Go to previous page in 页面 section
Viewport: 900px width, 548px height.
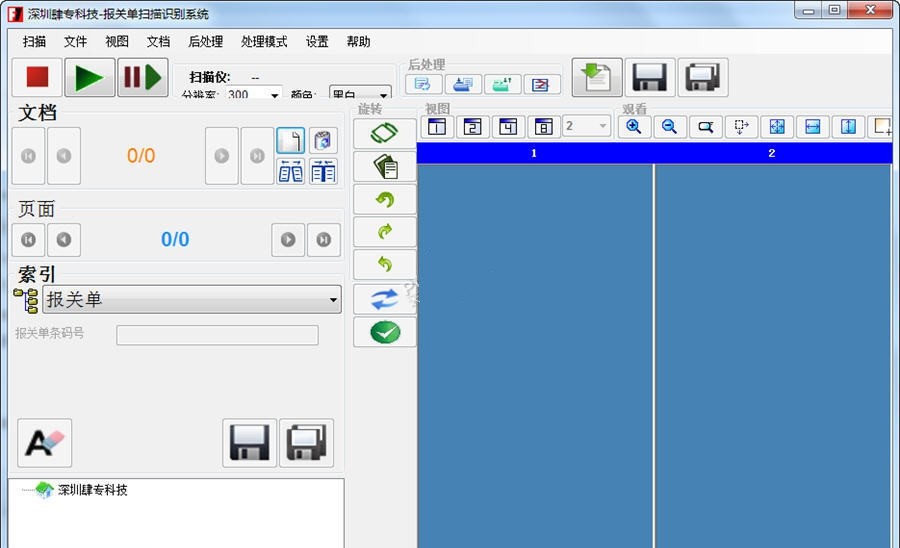click(64, 239)
